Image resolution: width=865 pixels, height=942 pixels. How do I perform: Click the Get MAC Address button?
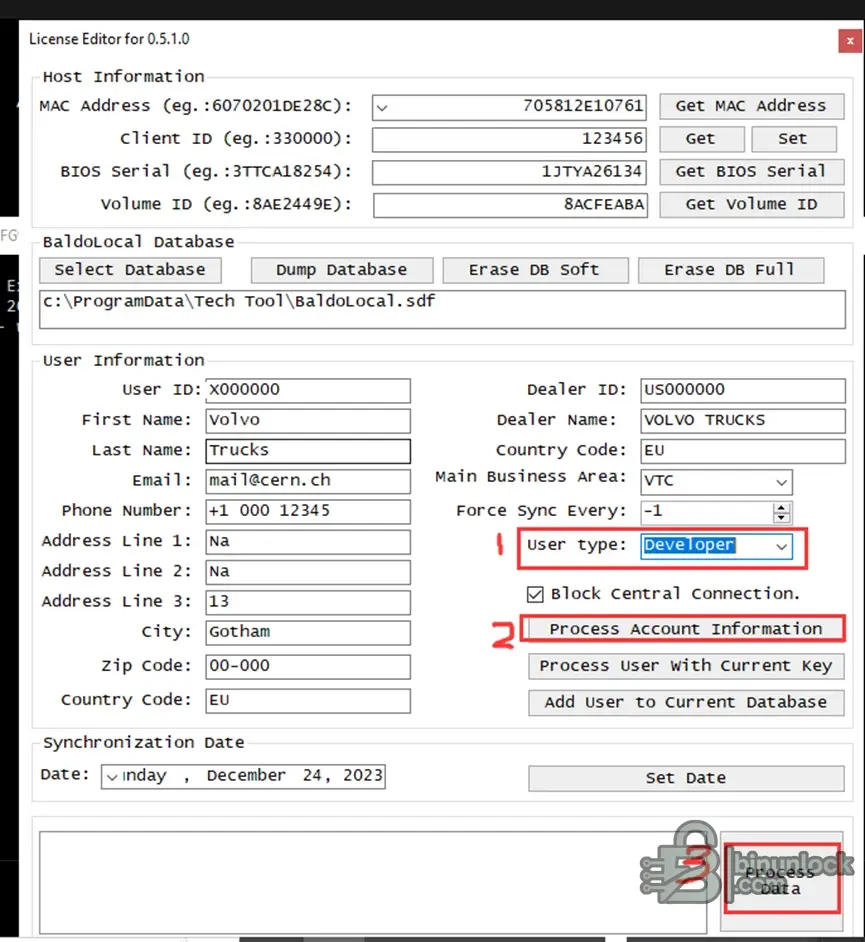point(751,106)
